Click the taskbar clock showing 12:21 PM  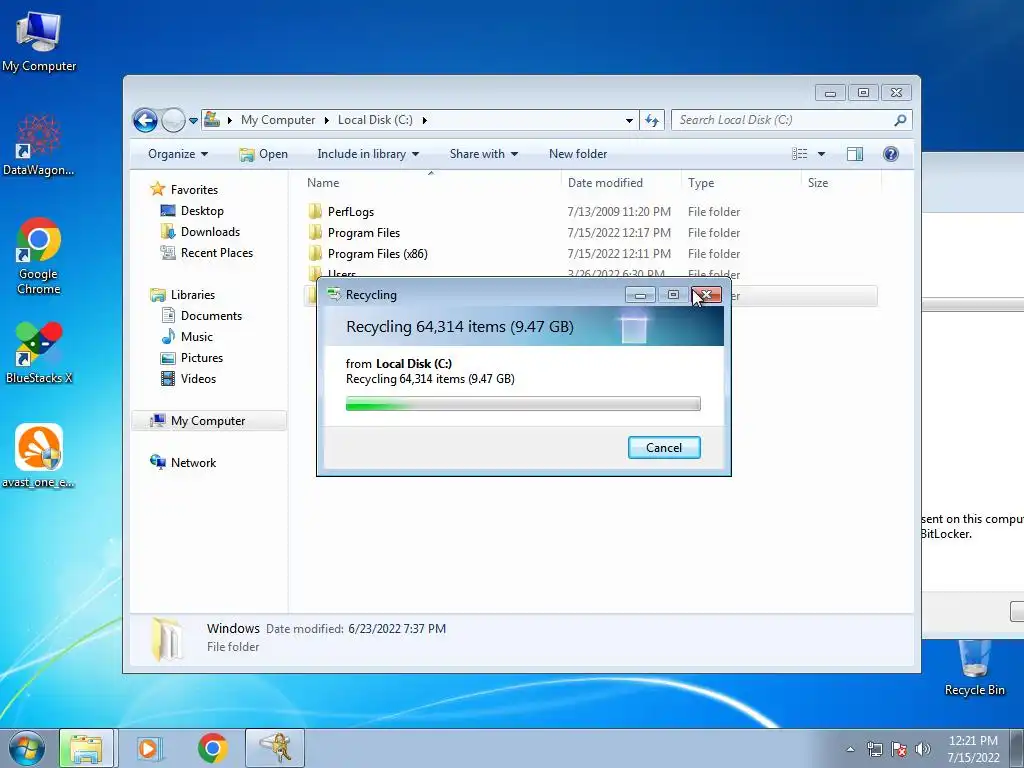coord(973,749)
